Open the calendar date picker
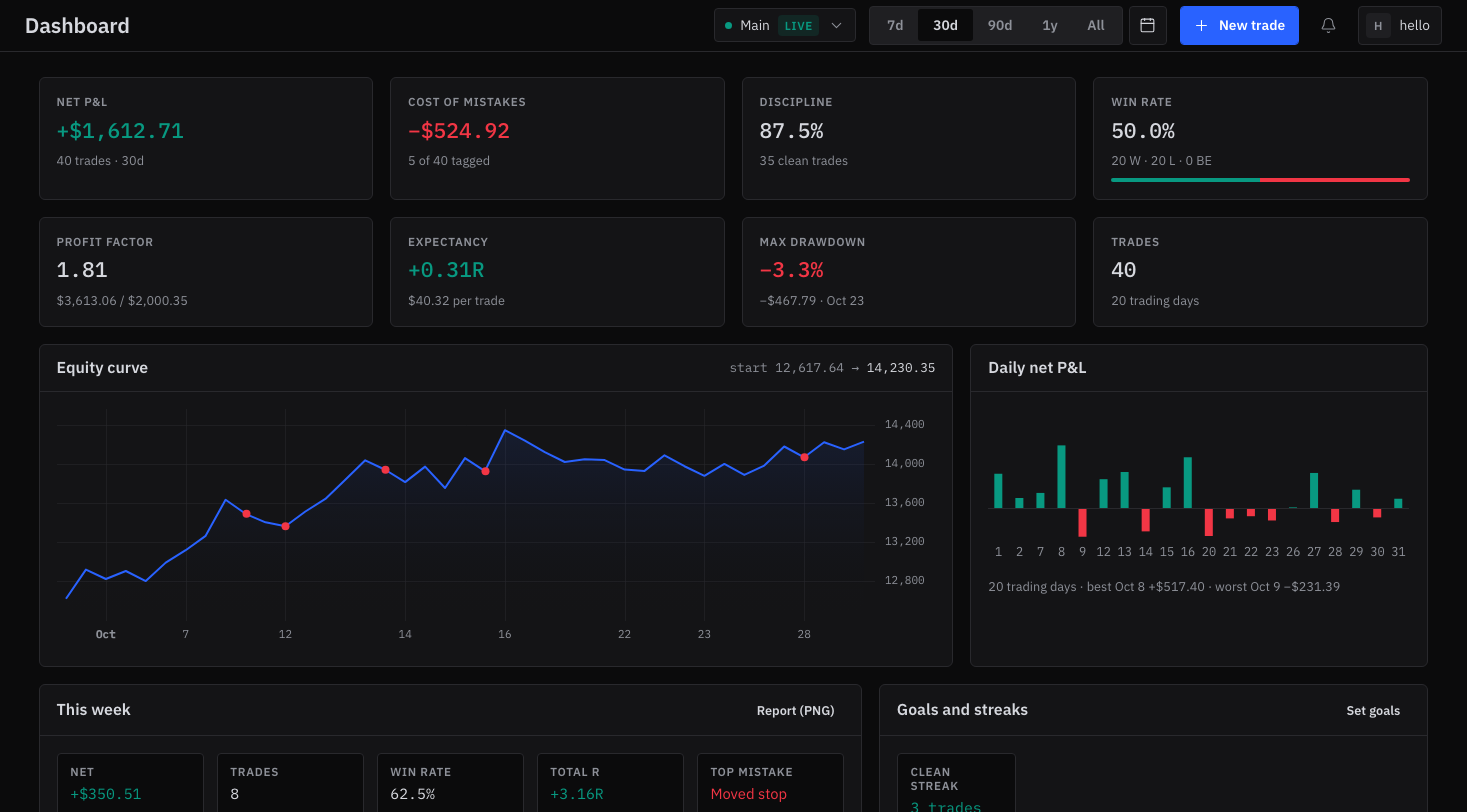Image resolution: width=1467 pixels, height=812 pixels. pyautogui.click(x=1148, y=25)
